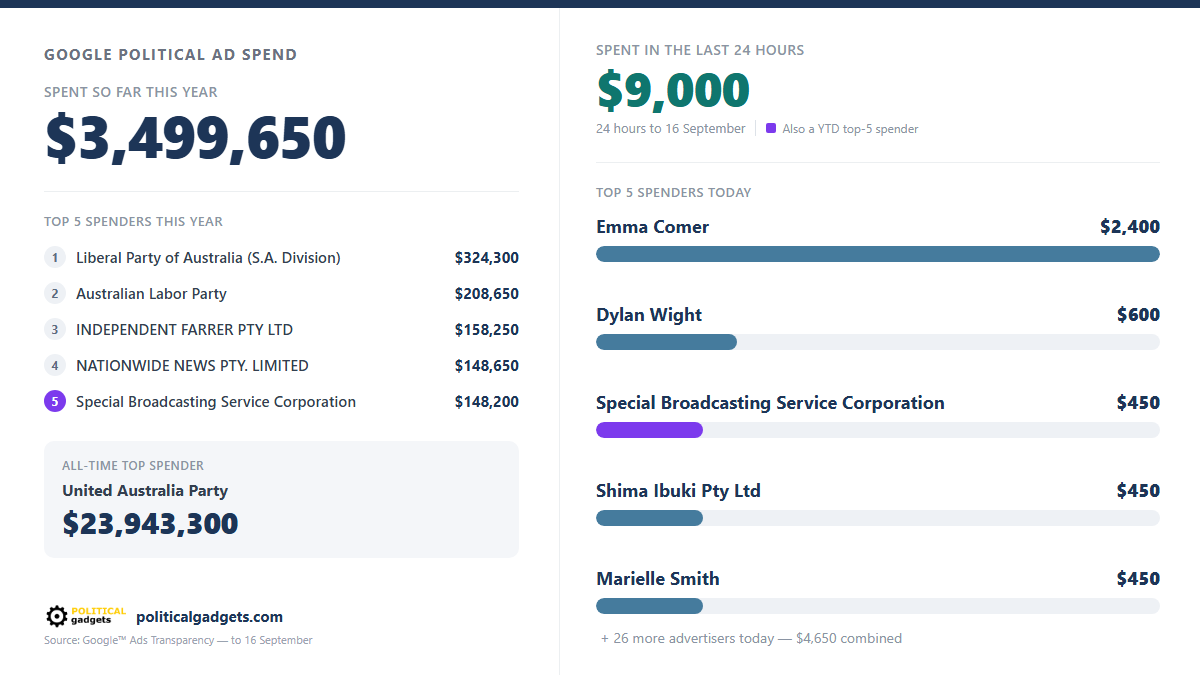Click the $324,300 amount
Screen dimensions: 1200x675
(x=487, y=258)
